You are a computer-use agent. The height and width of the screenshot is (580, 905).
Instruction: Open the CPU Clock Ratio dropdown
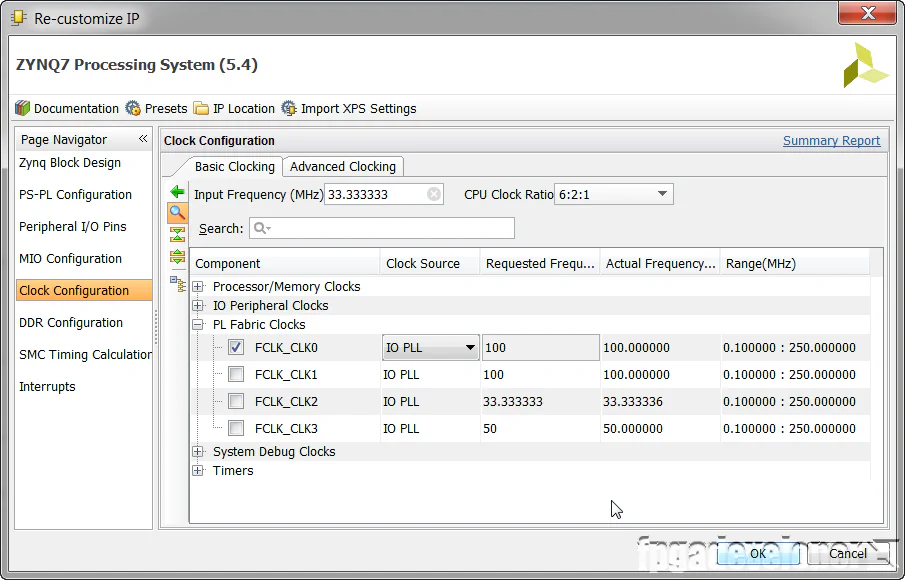(x=662, y=193)
